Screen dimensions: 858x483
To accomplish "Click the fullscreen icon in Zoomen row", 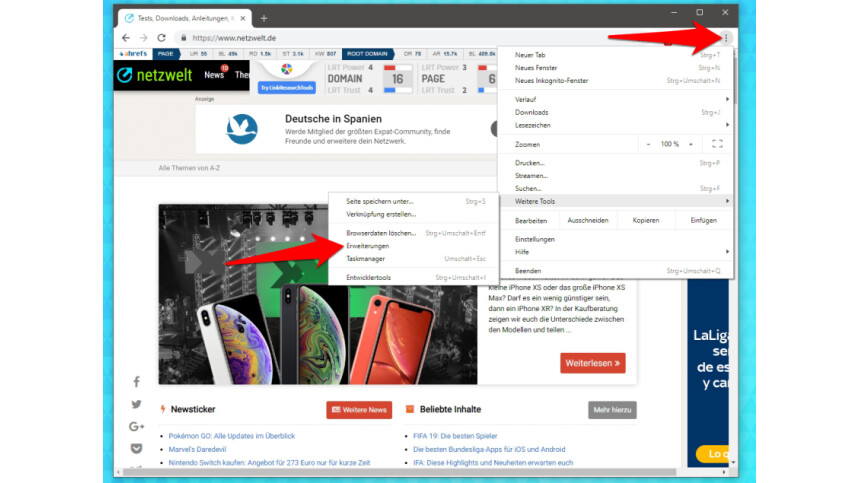I will [x=717, y=144].
